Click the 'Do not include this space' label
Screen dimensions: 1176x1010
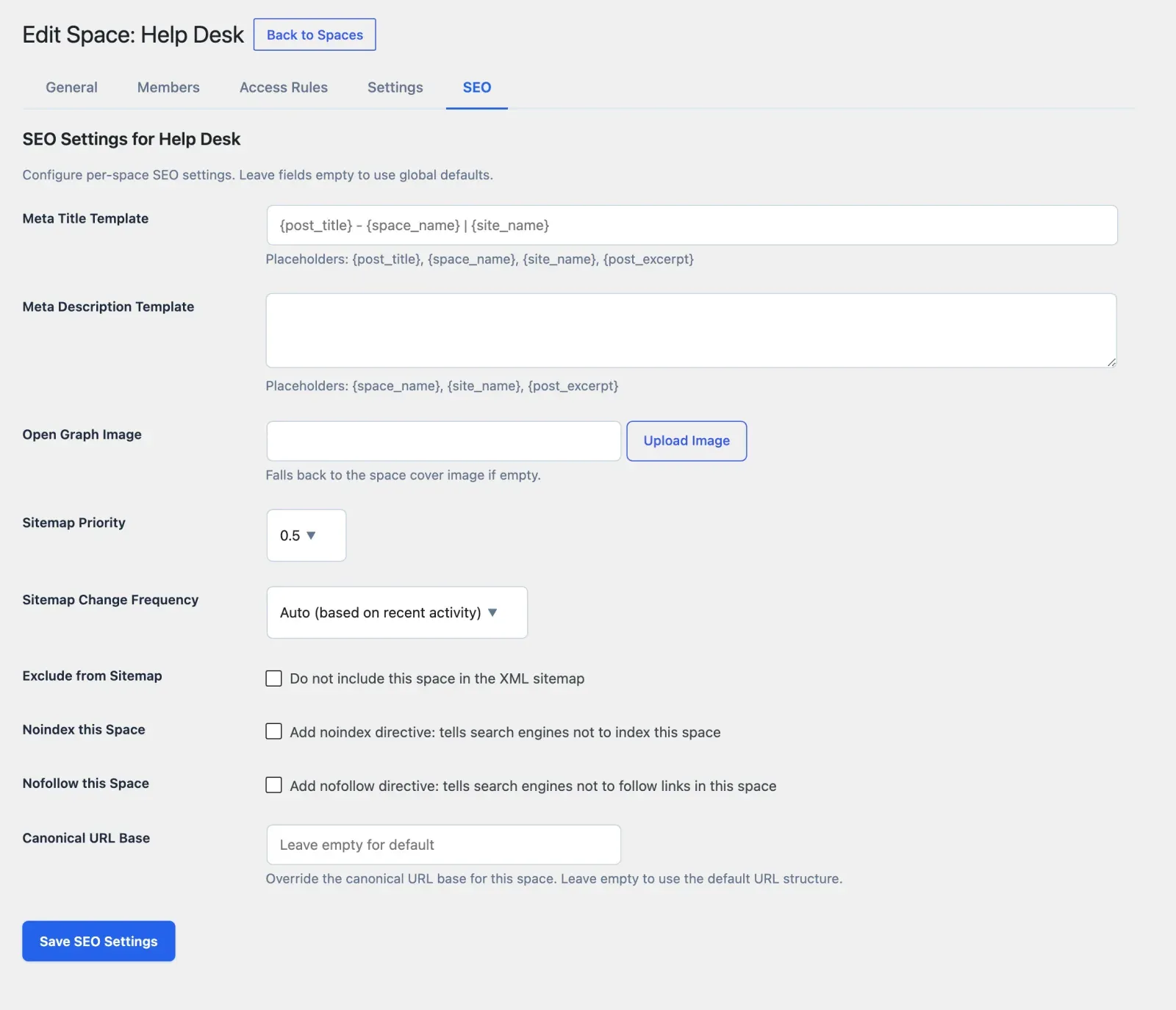coord(437,678)
